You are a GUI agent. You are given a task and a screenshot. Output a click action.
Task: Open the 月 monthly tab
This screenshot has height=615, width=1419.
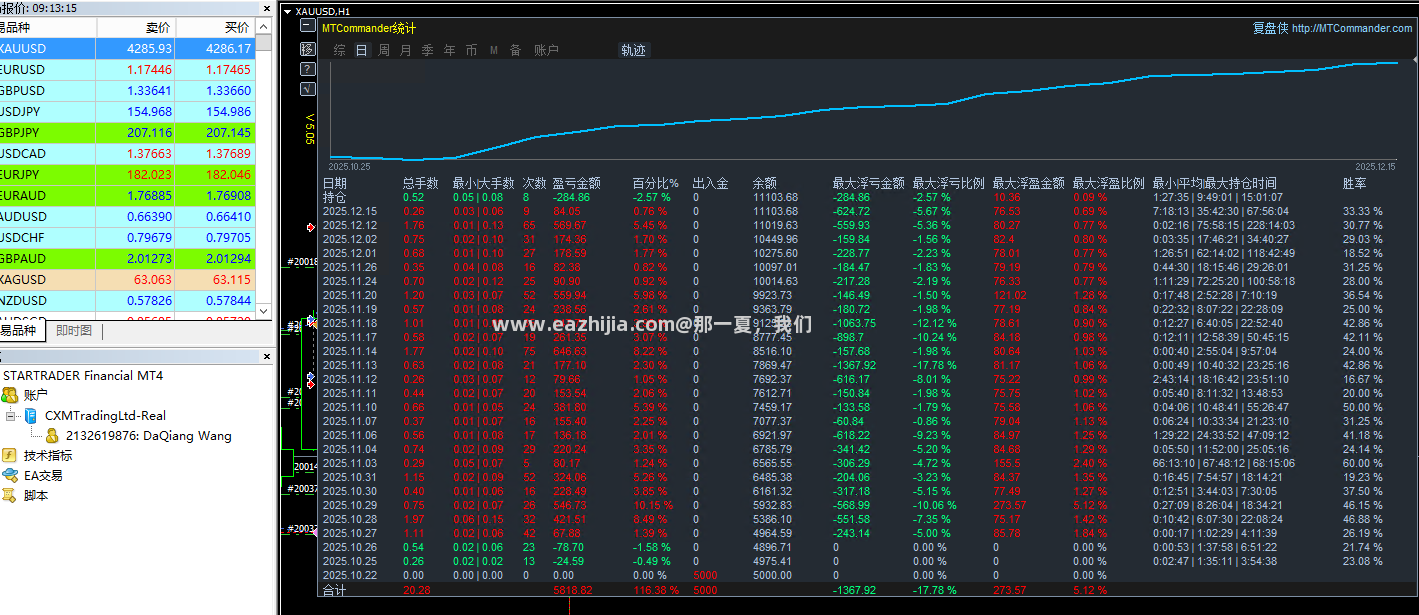tap(406, 50)
